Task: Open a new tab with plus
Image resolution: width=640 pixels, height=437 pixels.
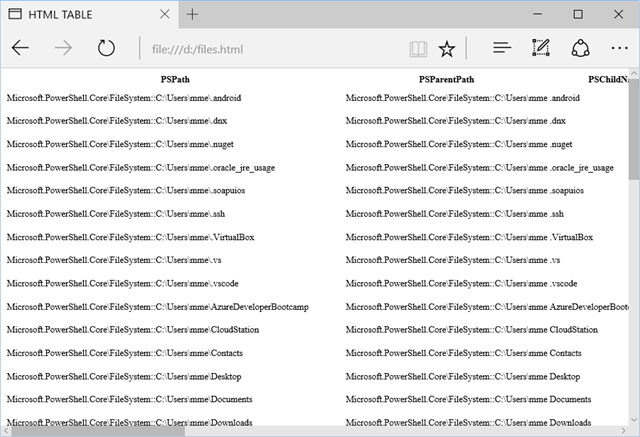Action: click(192, 14)
